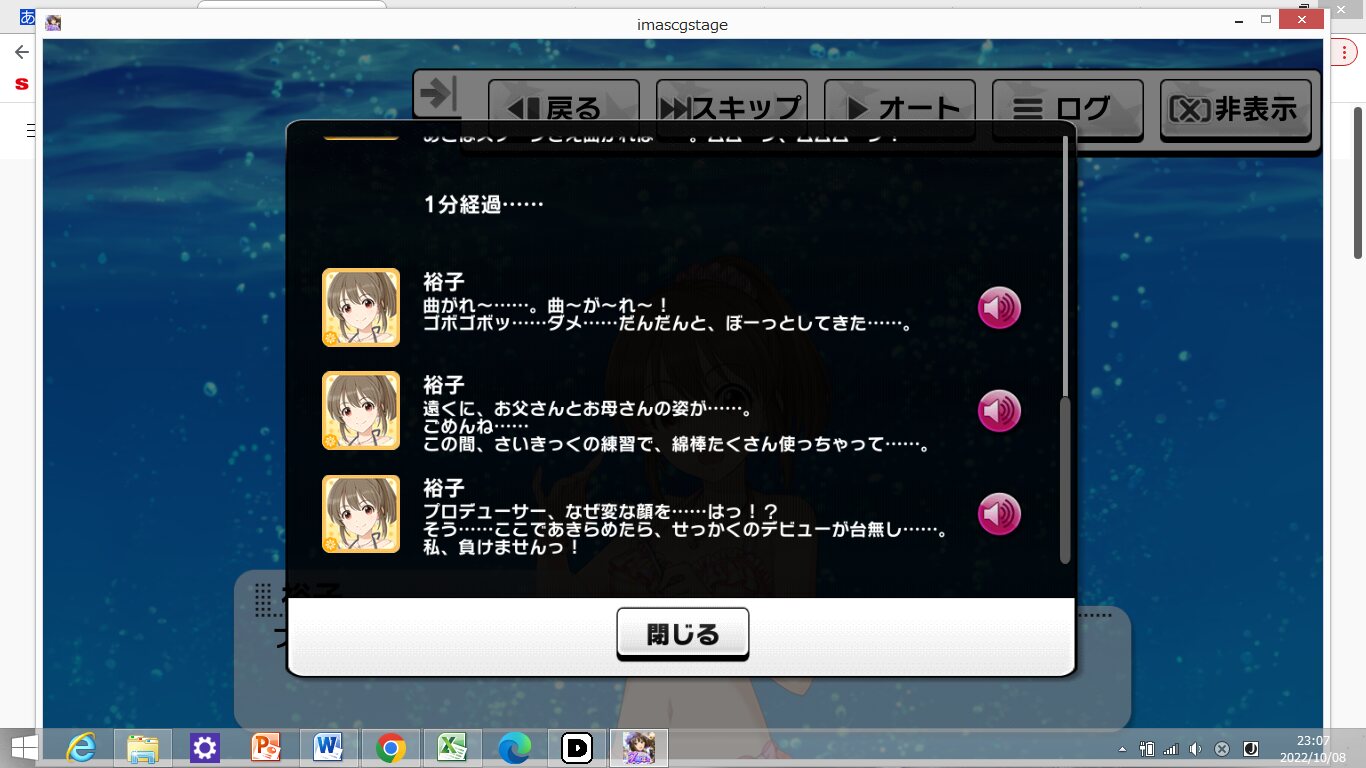Click the line starting "この間、さいきっくの練習で"
This screenshot has width=1366, height=768.
[677, 445]
